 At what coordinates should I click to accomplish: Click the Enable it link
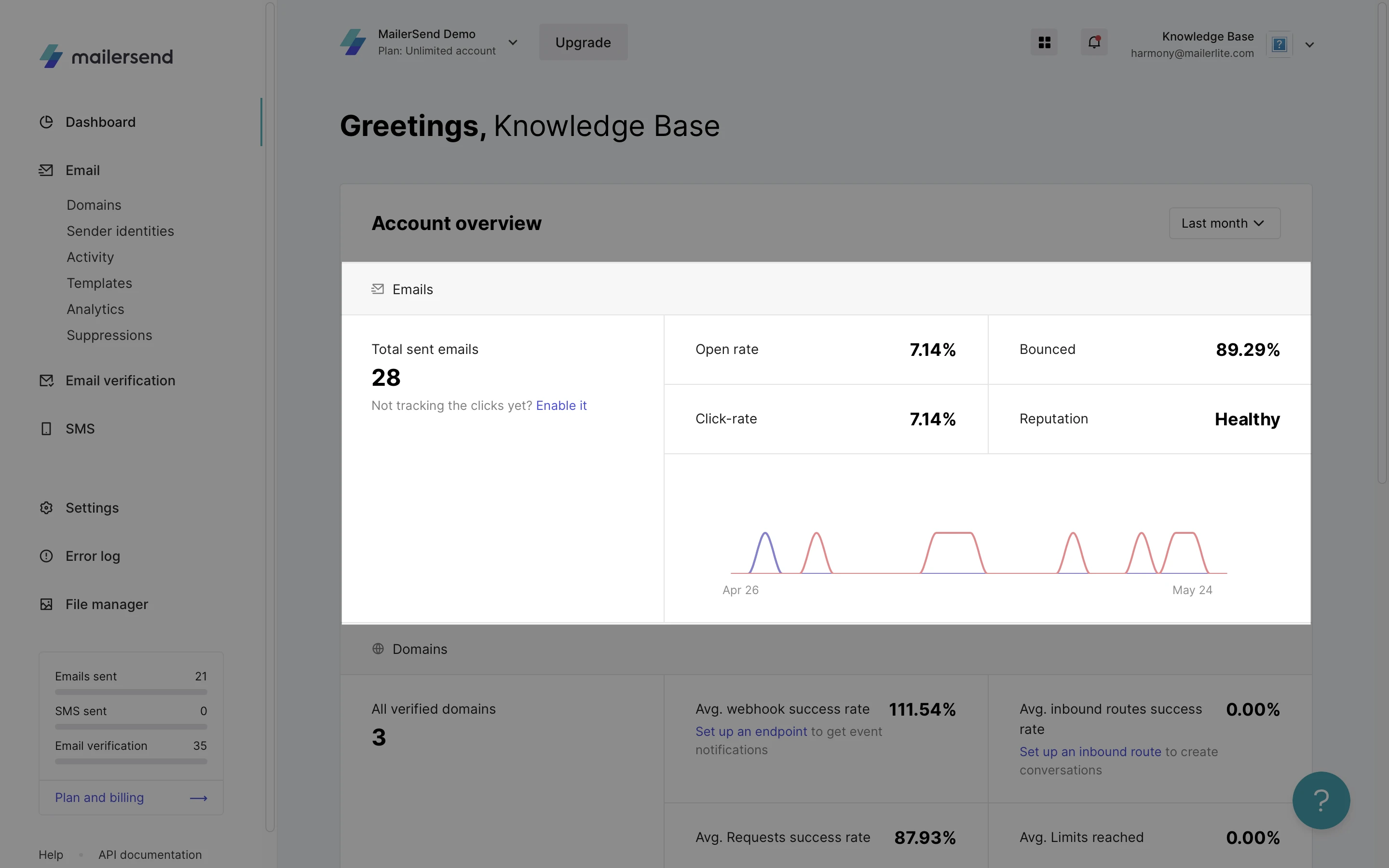(x=561, y=405)
